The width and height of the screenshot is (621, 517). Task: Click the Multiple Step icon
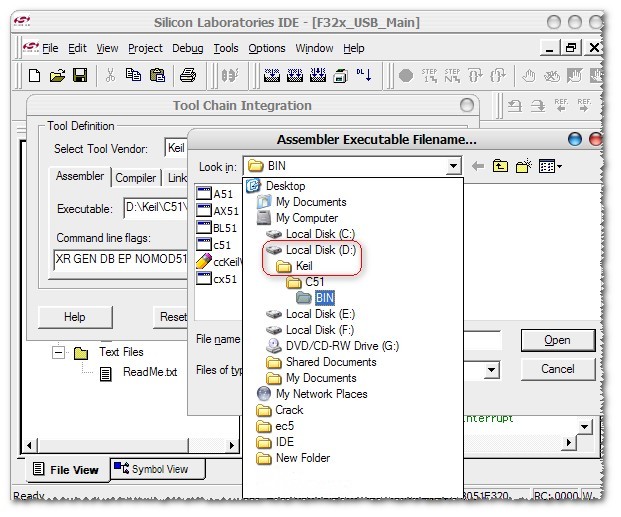[x=452, y=75]
